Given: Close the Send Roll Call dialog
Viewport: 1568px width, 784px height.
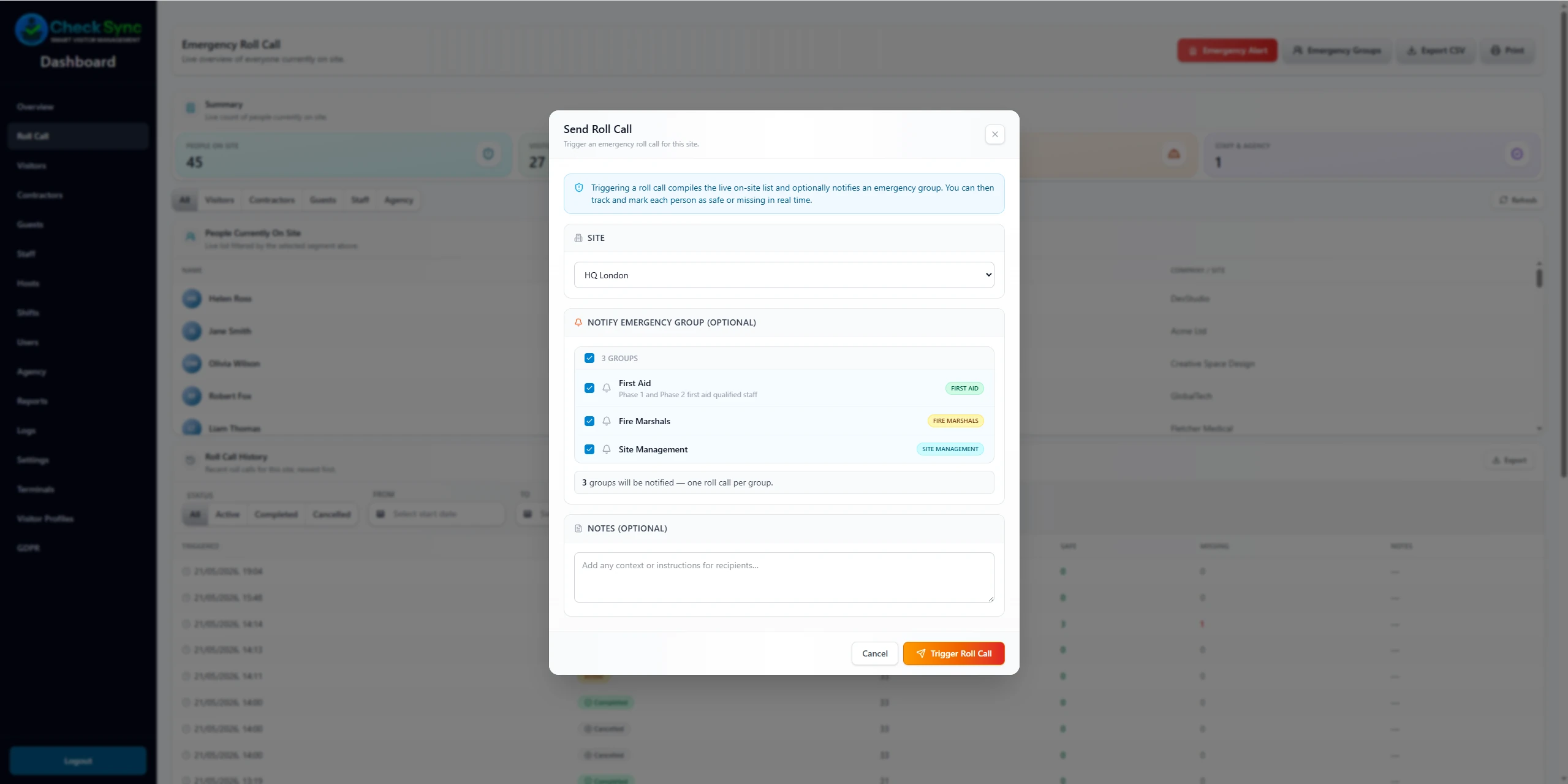Looking at the screenshot, I should point(994,134).
